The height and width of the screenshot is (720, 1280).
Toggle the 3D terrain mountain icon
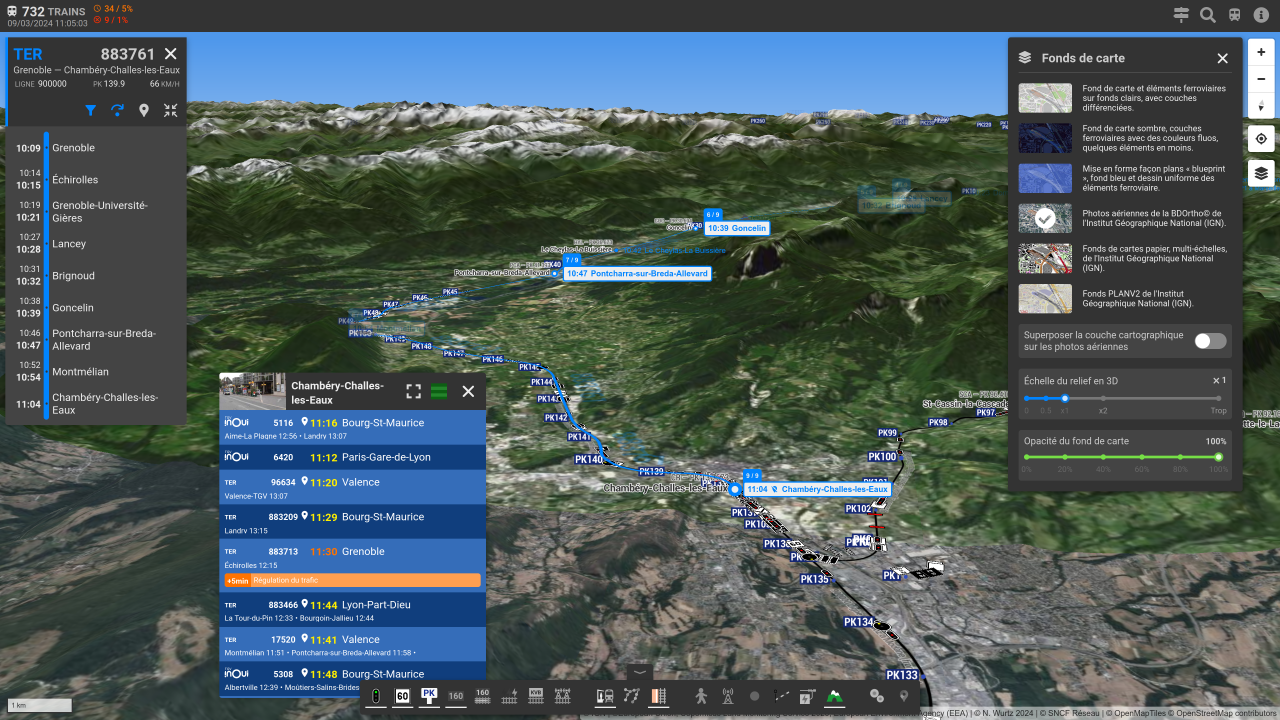tap(834, 696)
